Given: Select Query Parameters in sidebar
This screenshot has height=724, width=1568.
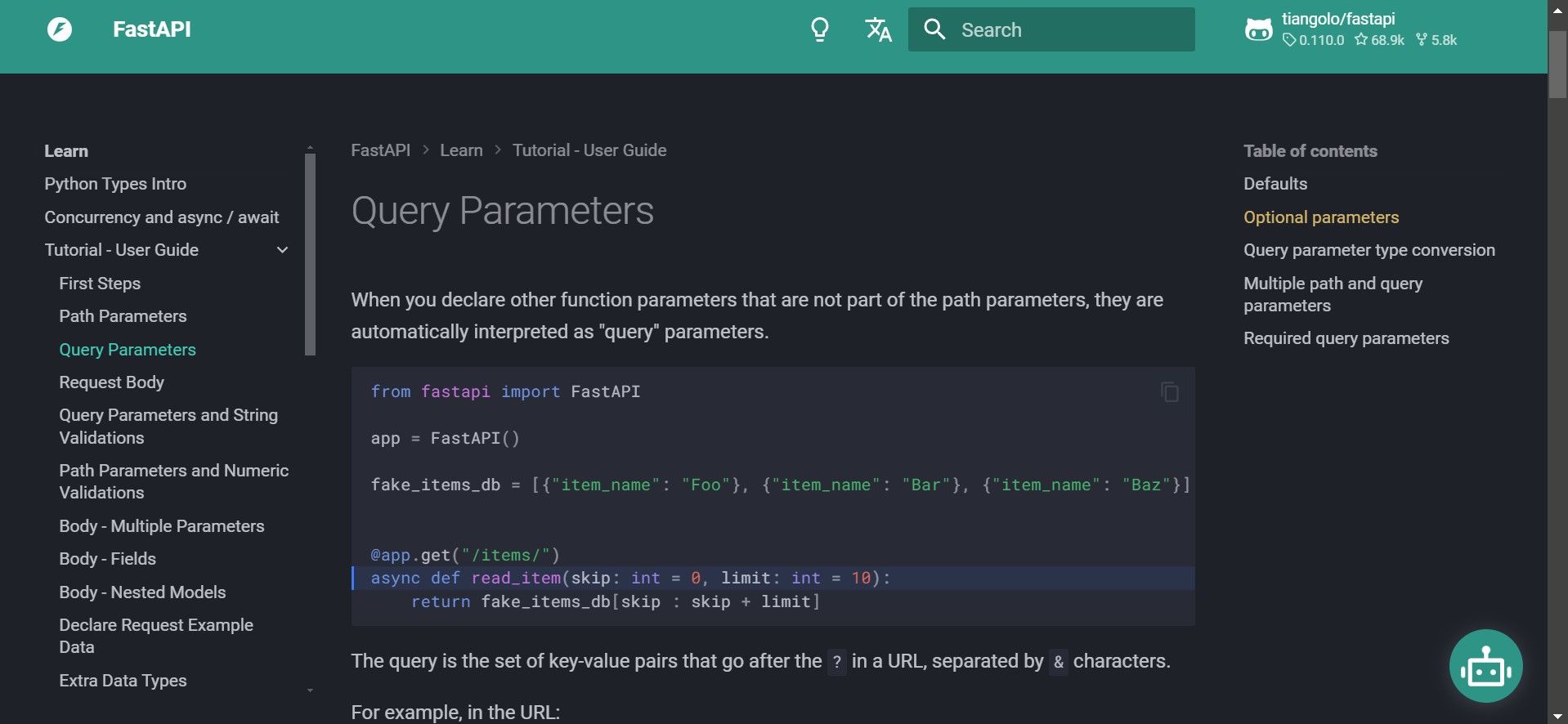Looking at the screenshot, I should 128,350.
